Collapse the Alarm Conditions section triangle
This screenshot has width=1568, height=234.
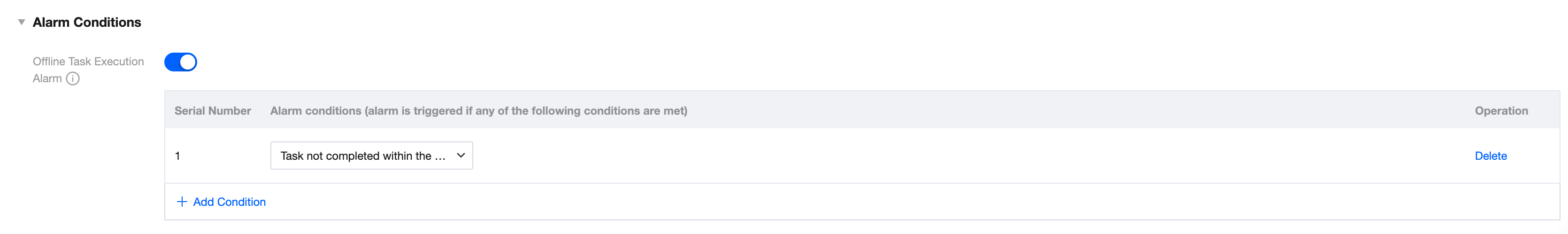tap(21, 22)
